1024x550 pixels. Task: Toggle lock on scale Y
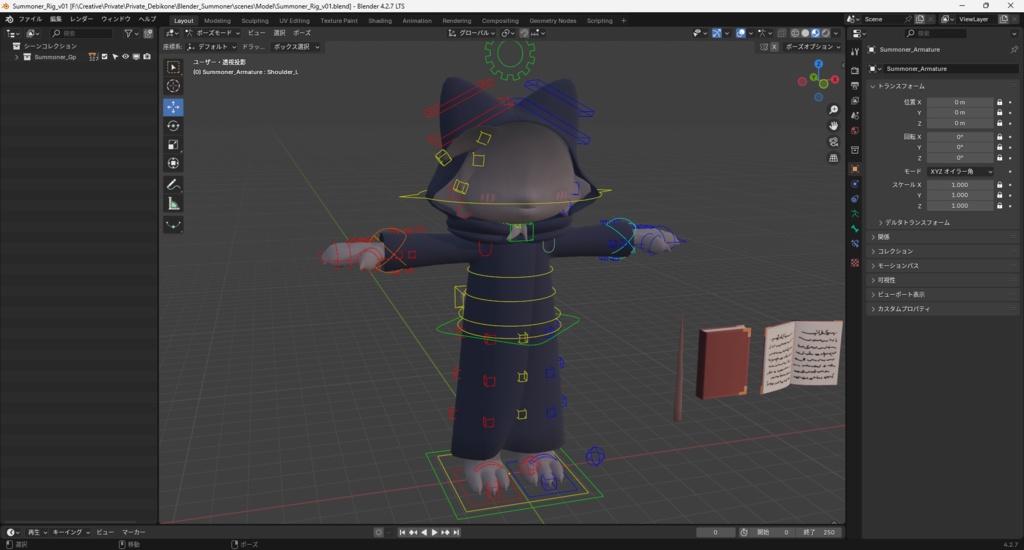click(999, 195)
